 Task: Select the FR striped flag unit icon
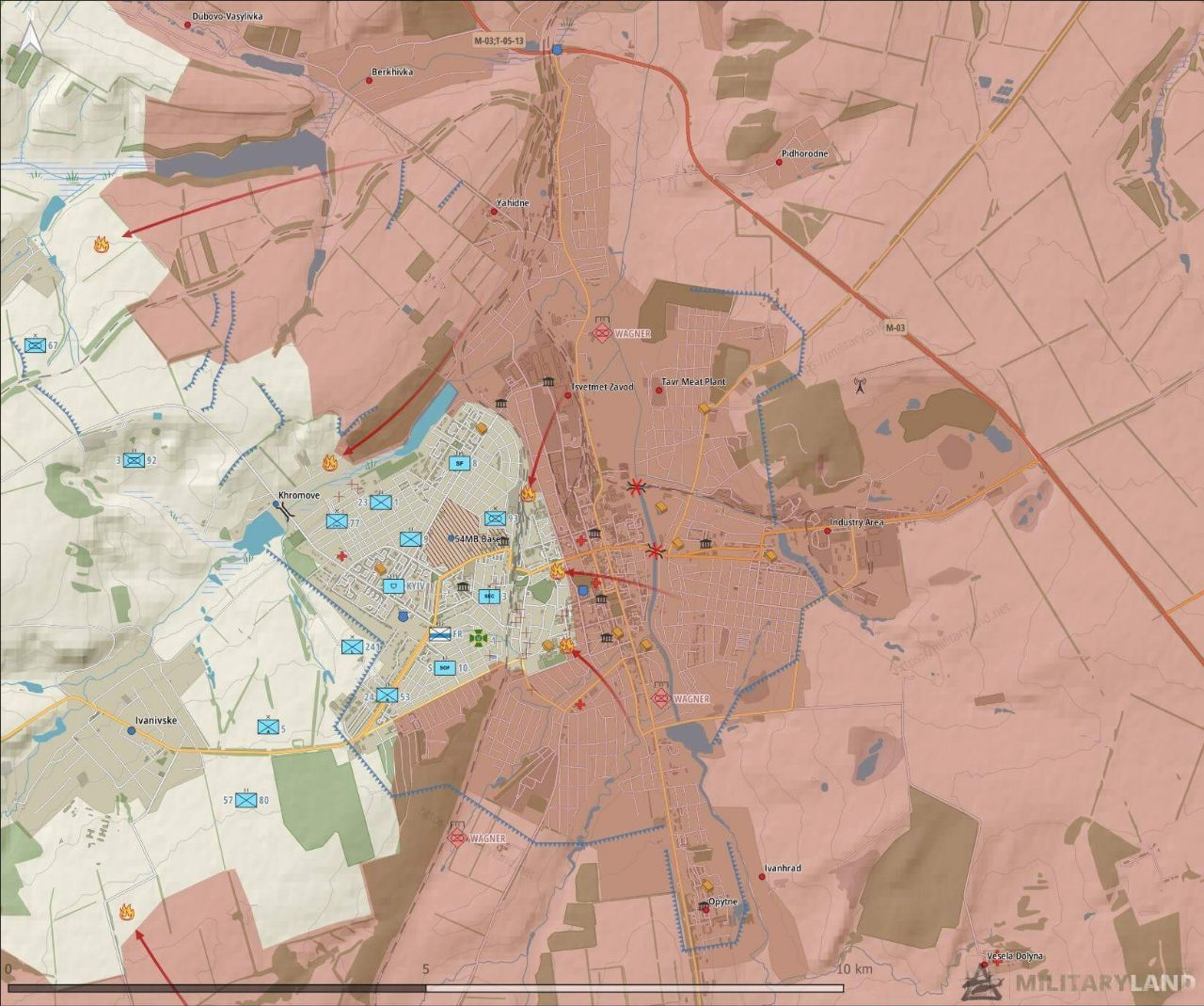click(x=440, y=634)
